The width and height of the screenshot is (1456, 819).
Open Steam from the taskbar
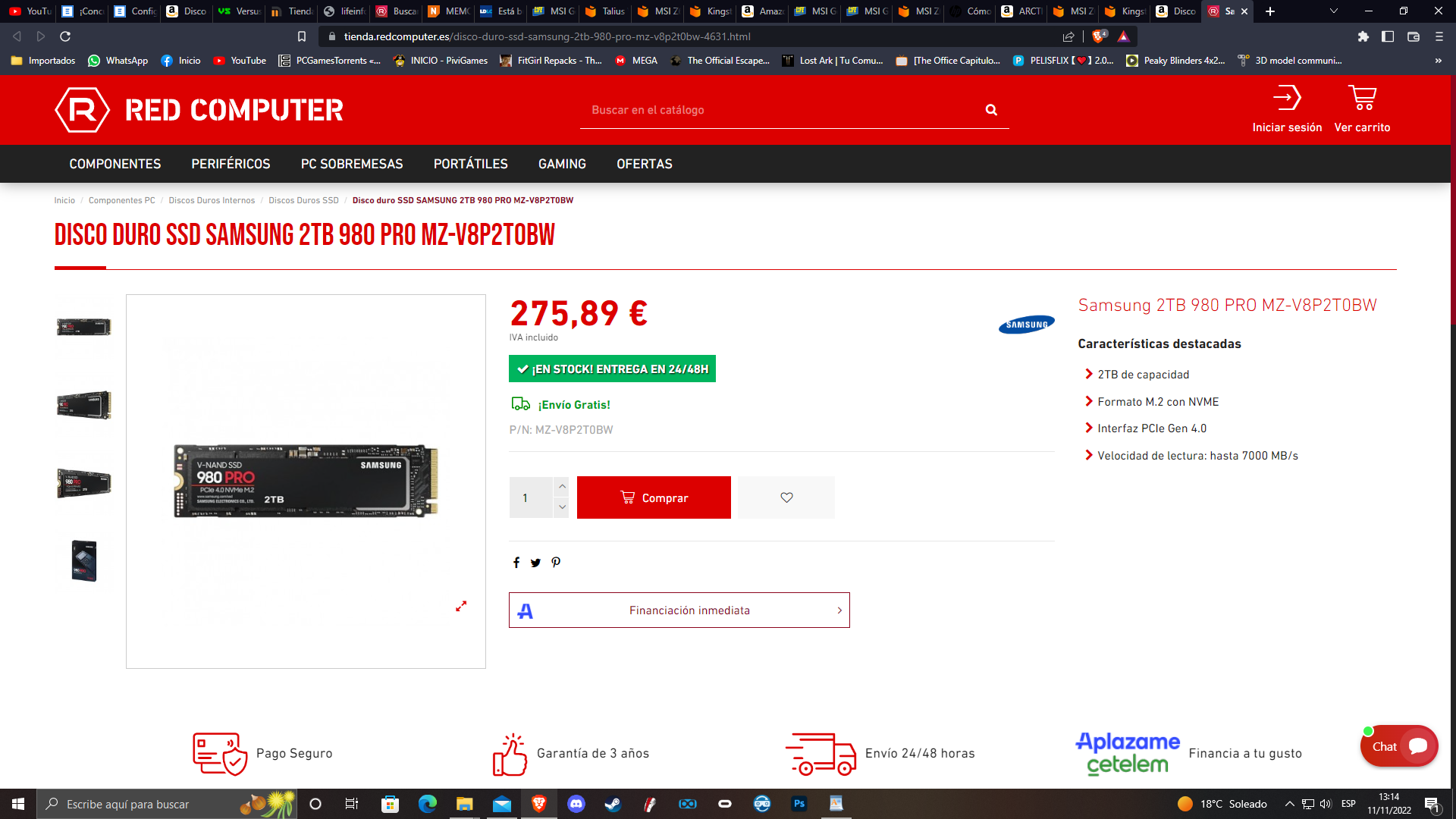pyautogui.click(x=613, y=804)
